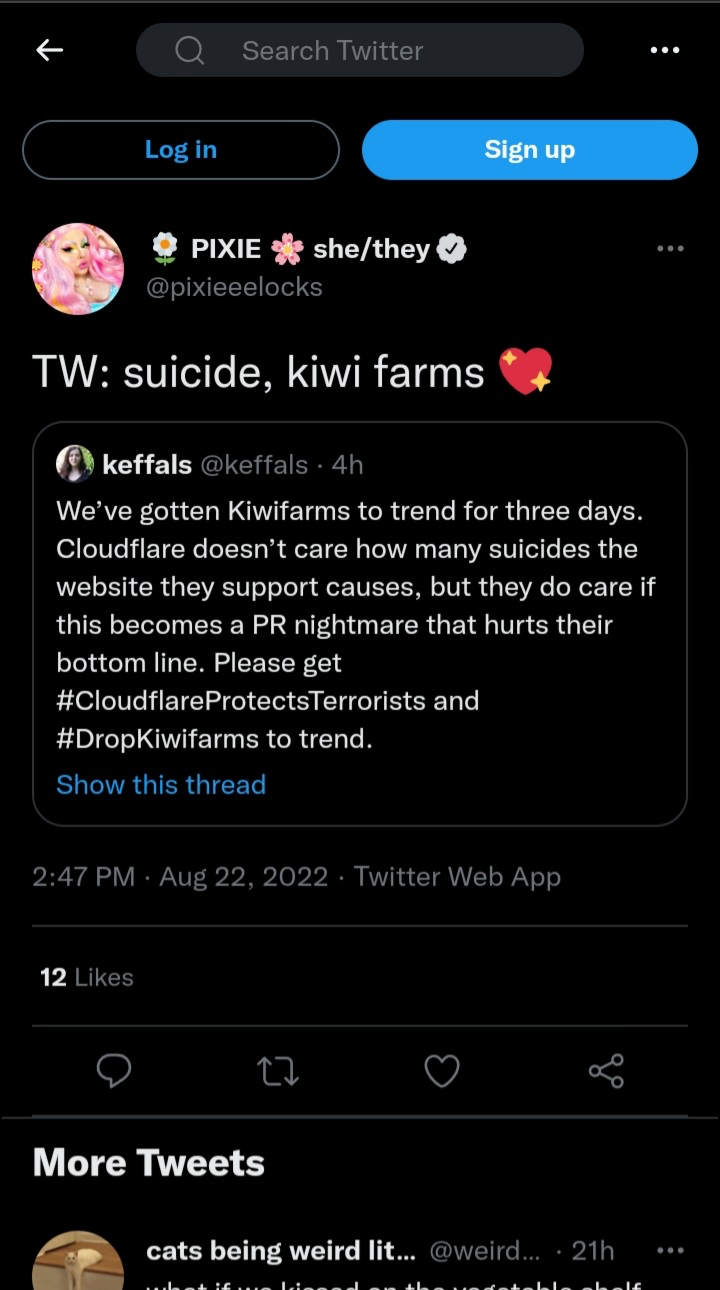Open more options on PIXIE's tweet

coord(670,249)
